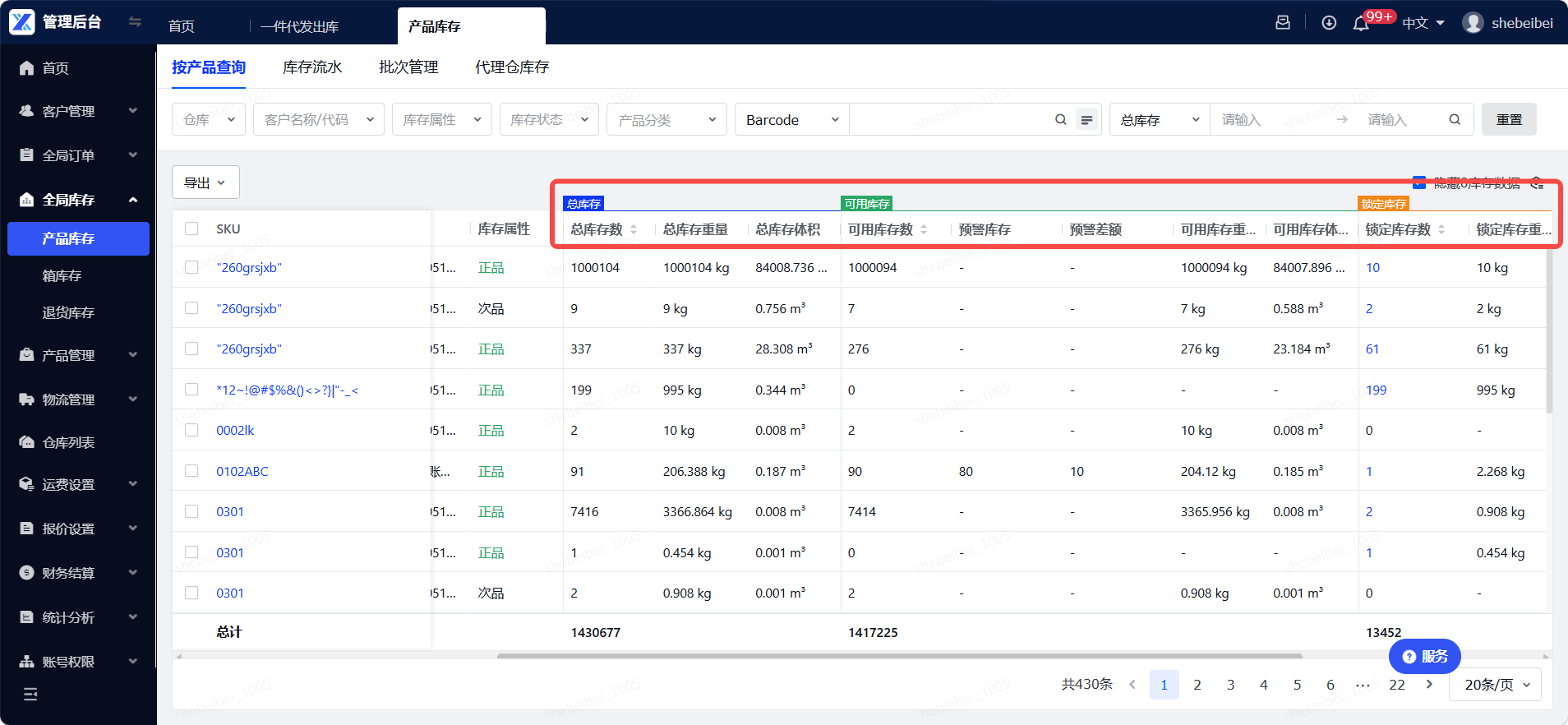Go to previous page arrow
This screenshot has height=725, width=1568.
coord(1132,685)
